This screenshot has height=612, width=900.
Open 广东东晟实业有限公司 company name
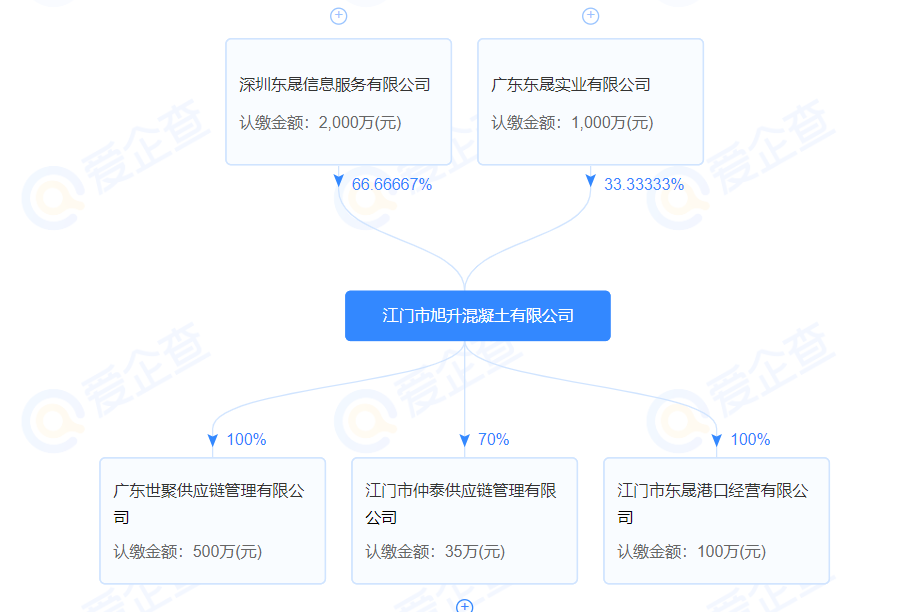click(571, 85)
